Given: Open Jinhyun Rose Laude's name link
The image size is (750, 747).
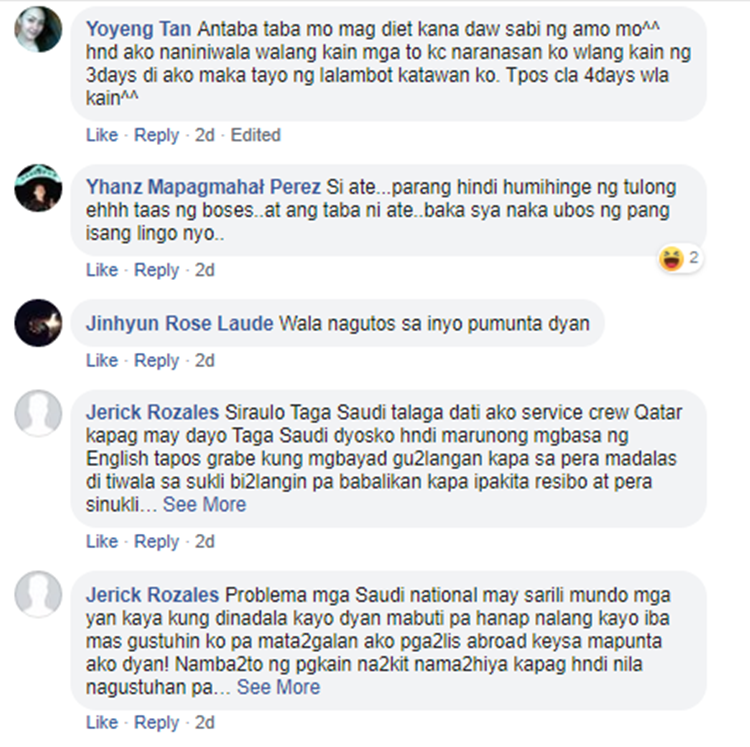Looking at the screenshot, I should (x=179, y=324).
